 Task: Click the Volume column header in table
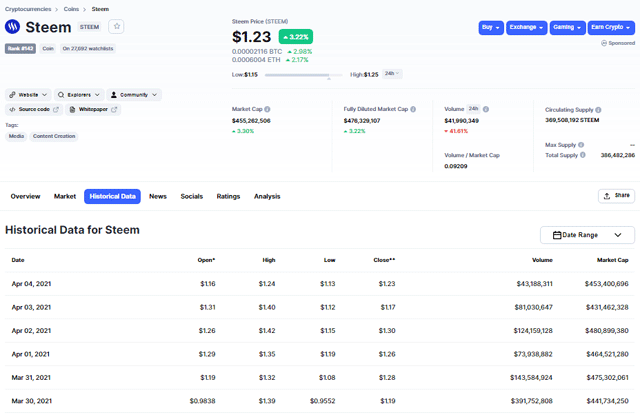[x=542, y=260]
